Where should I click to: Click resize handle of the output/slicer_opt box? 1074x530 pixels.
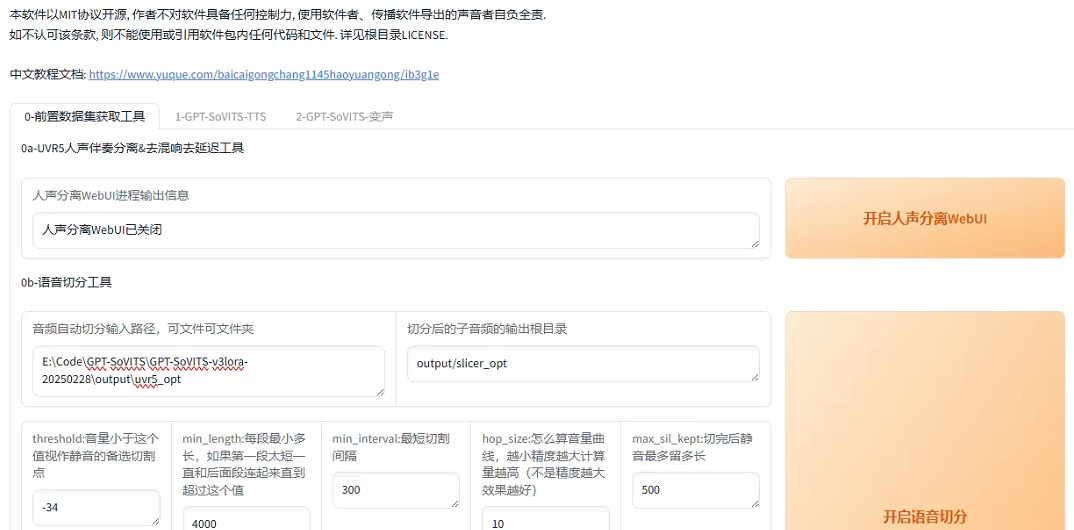point(755,377)
